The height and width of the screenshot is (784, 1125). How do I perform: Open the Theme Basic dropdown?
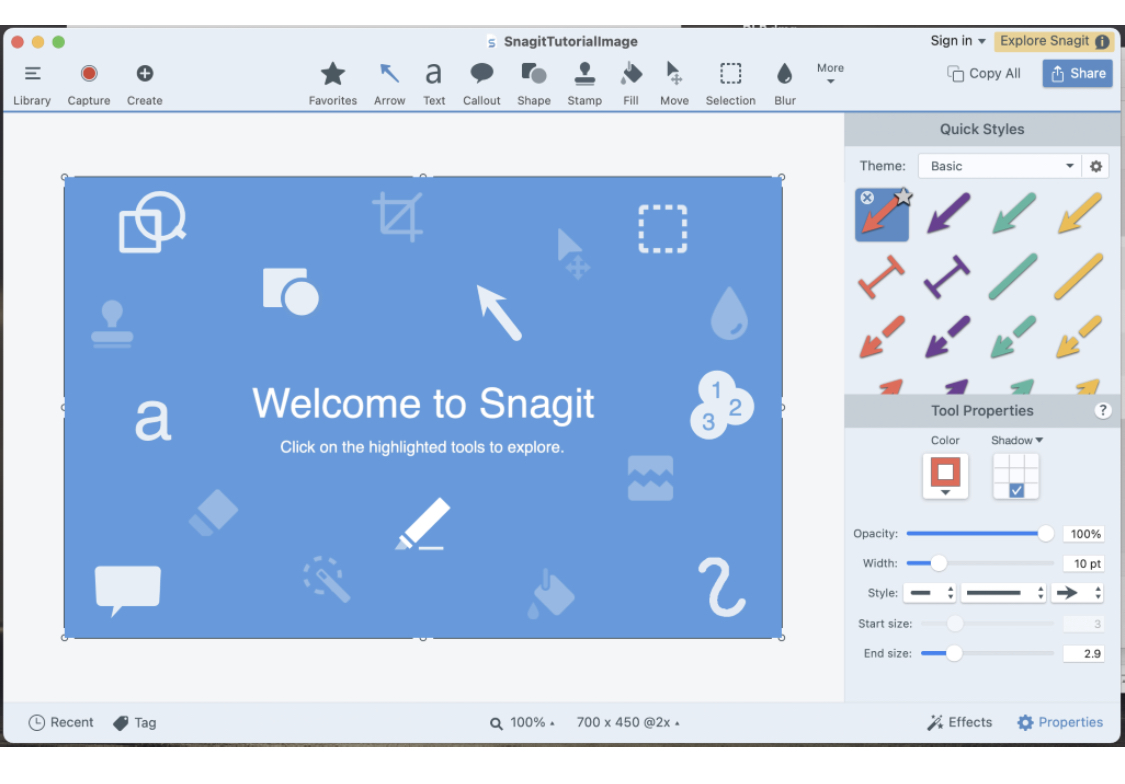tap(999, 166)
